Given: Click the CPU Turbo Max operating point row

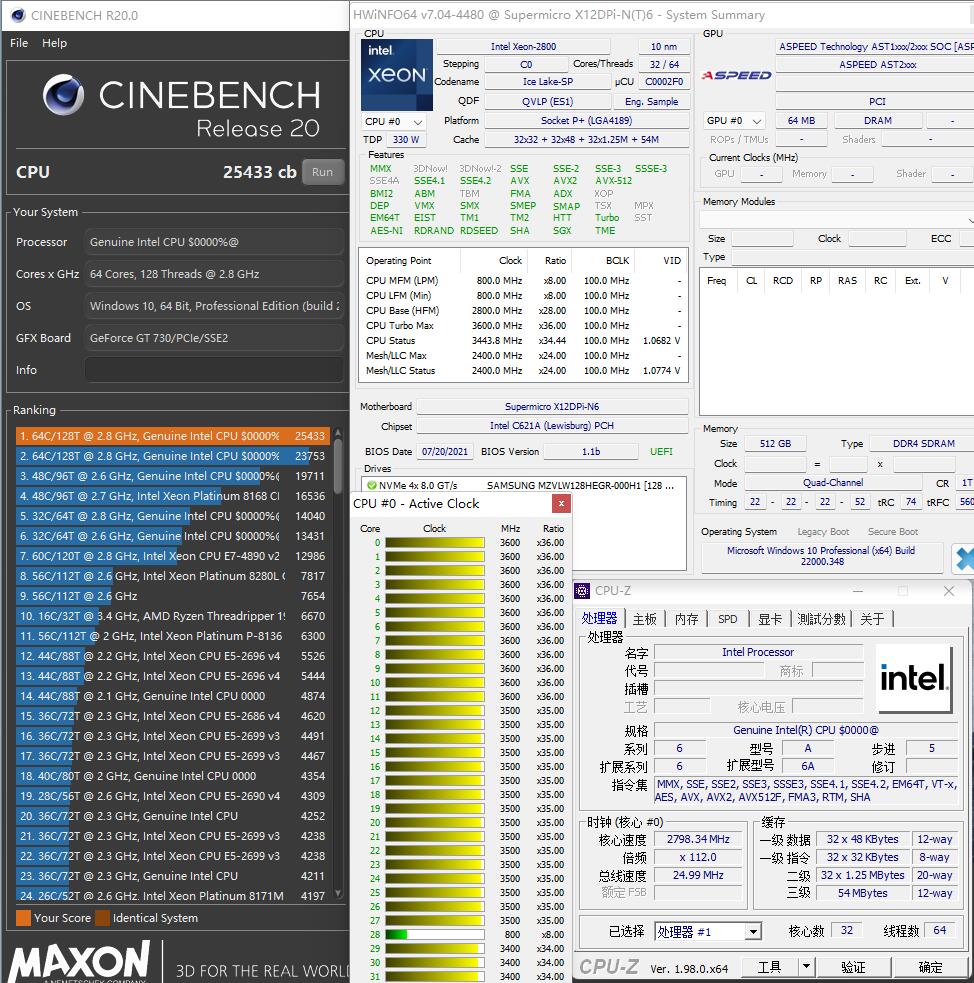Looking at the screenshot, I should 523,325.
